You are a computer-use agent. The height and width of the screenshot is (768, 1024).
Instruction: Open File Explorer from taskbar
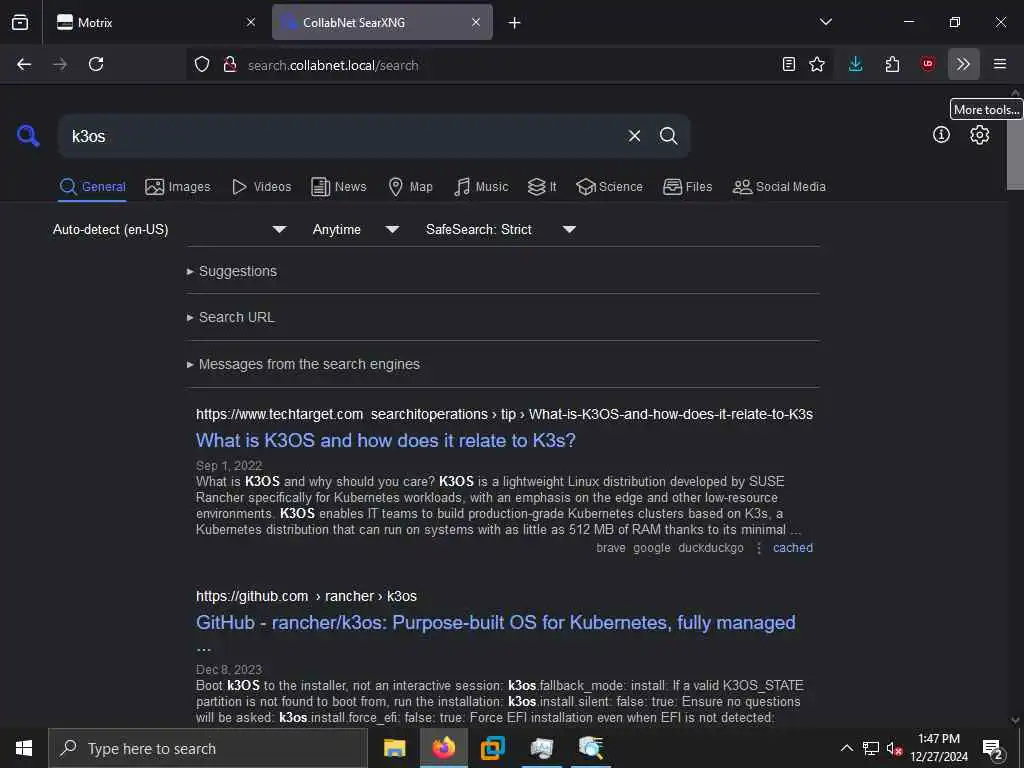394,748
